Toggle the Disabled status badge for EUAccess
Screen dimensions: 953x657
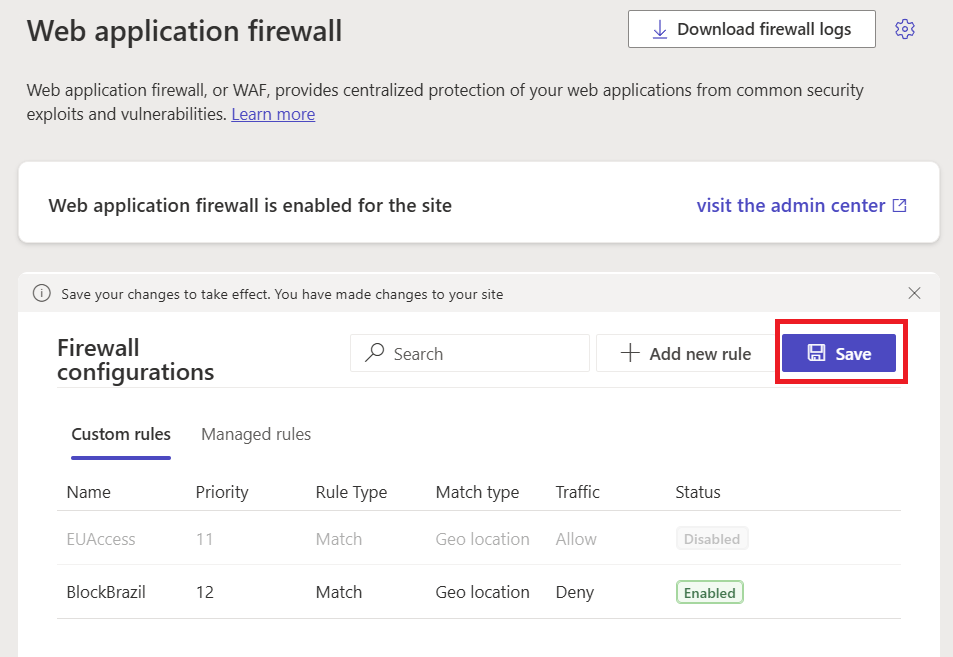pyautogui.click(x=712, y=538)
